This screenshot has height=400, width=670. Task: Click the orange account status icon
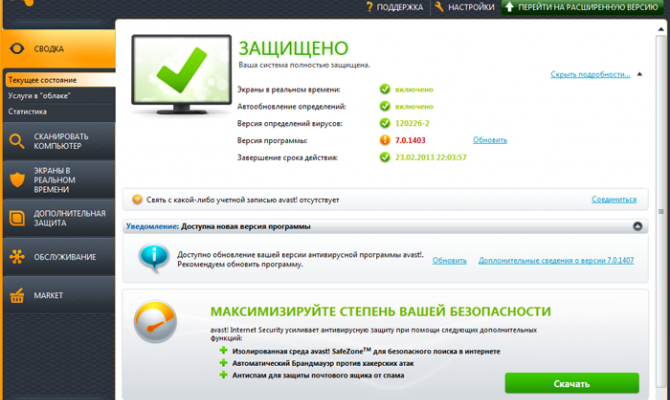[x=137, y=199]
